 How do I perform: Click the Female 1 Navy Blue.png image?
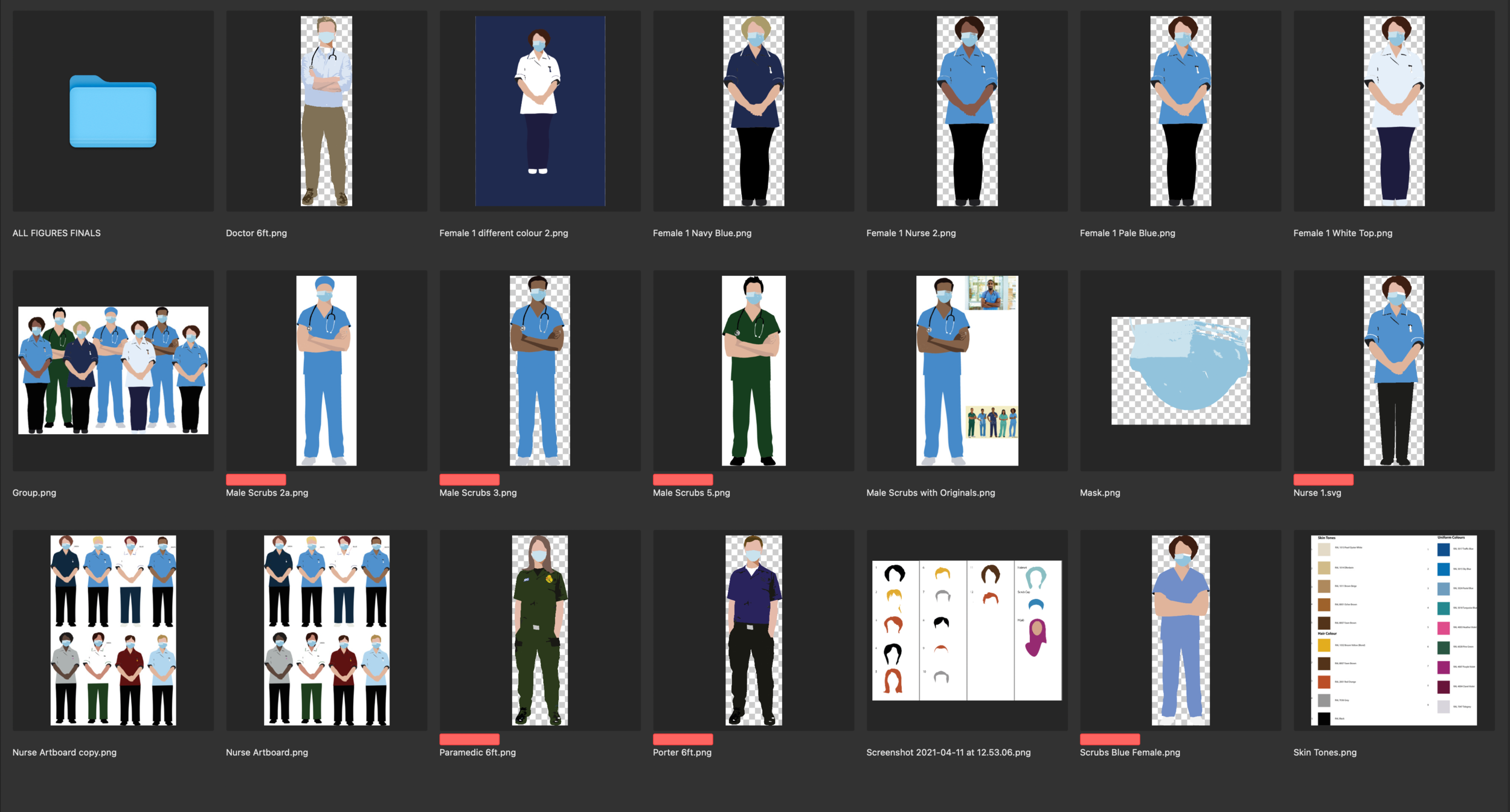754,111
